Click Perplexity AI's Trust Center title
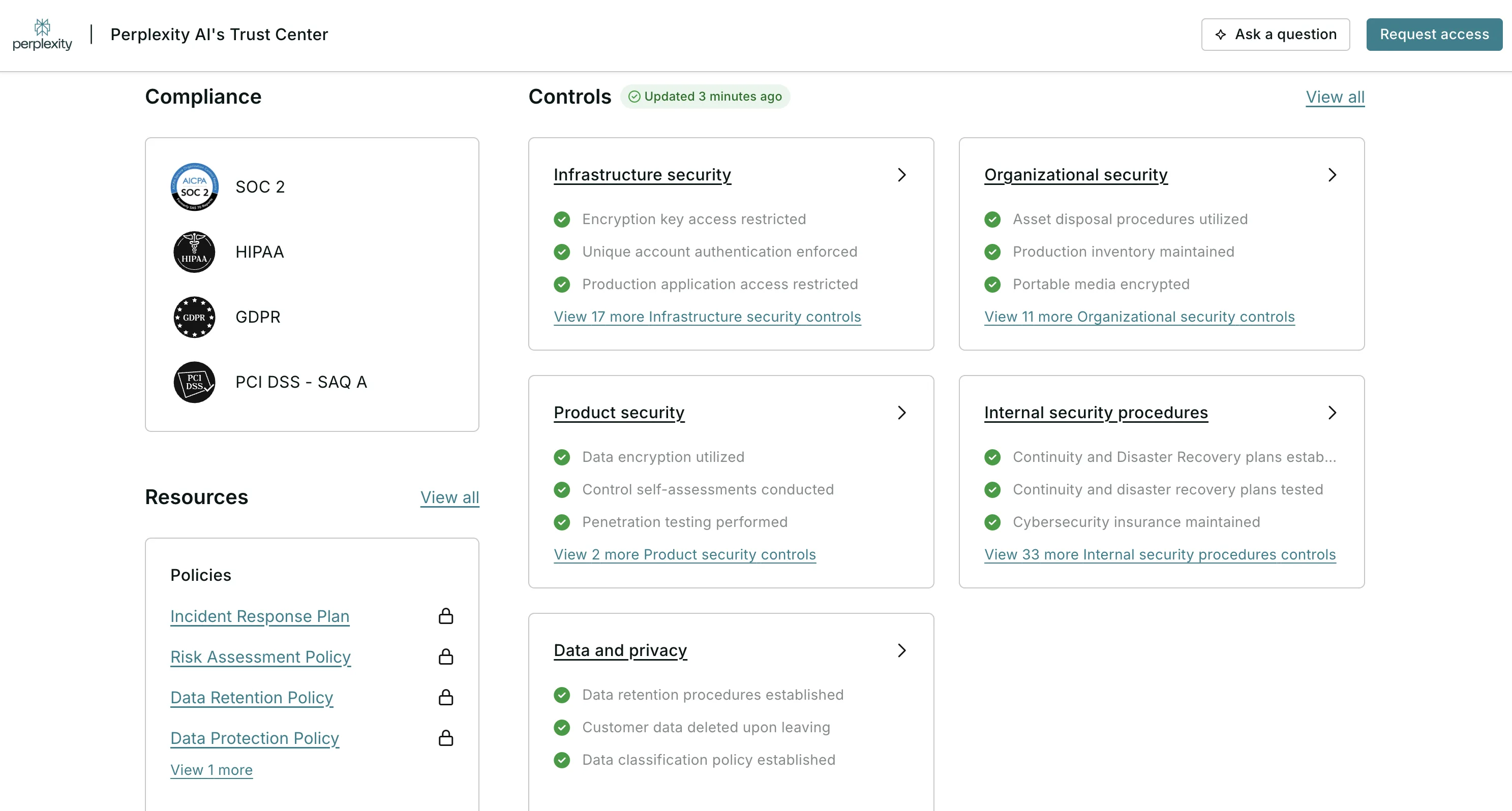Screen dimensions: 1512x811 tap(219, 35)
